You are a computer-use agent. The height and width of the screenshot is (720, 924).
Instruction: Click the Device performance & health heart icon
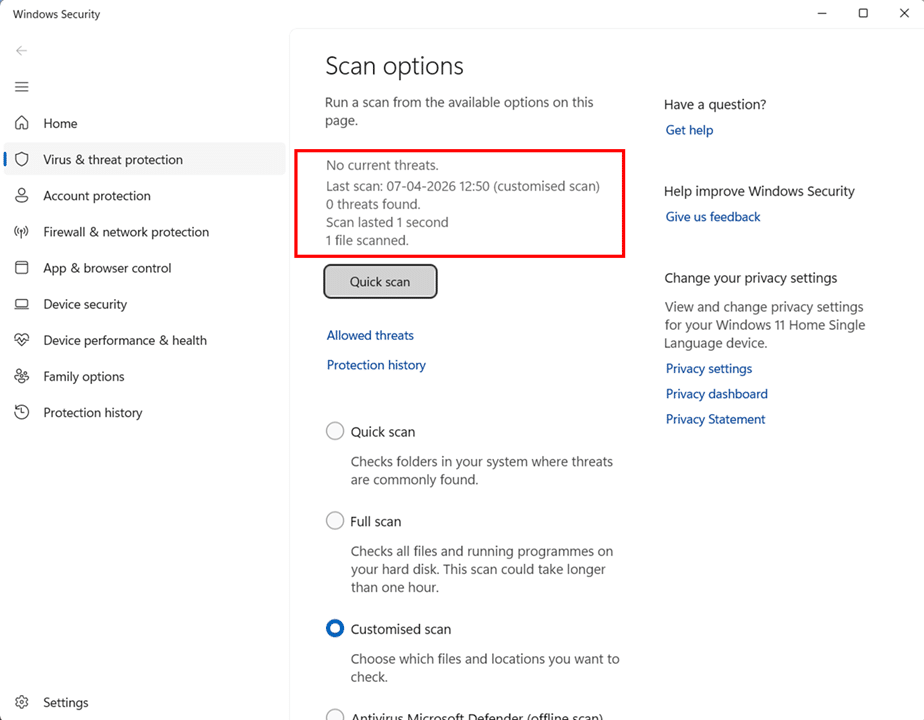22,340
